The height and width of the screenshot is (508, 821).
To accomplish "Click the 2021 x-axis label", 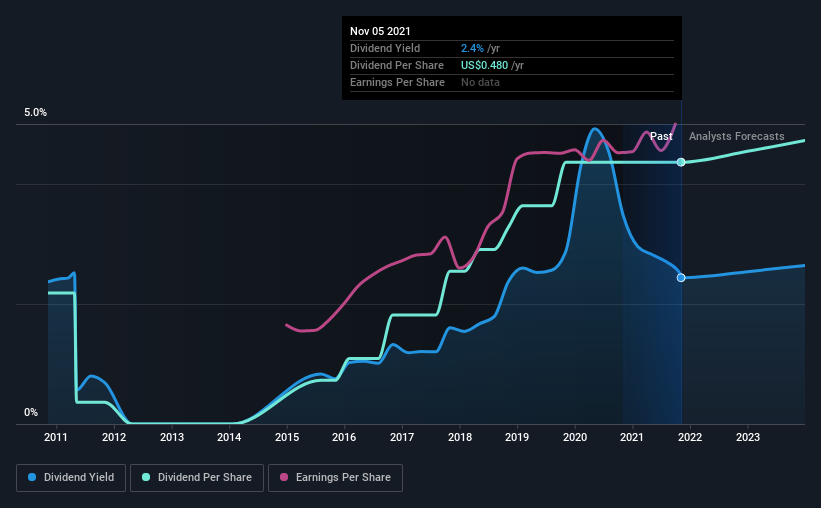I will pos(632,437).
